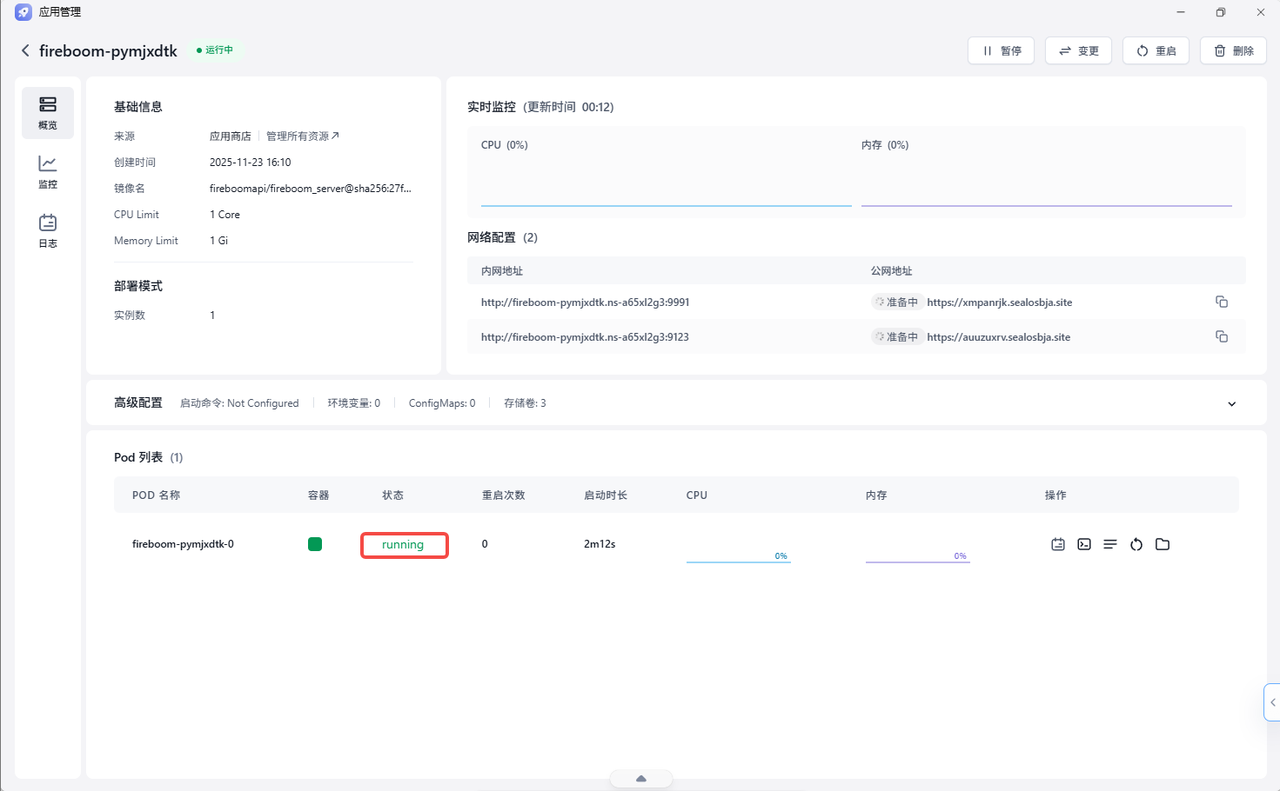
Task: Click the real-time CPU (0%) chart
Action: [666, 172]
